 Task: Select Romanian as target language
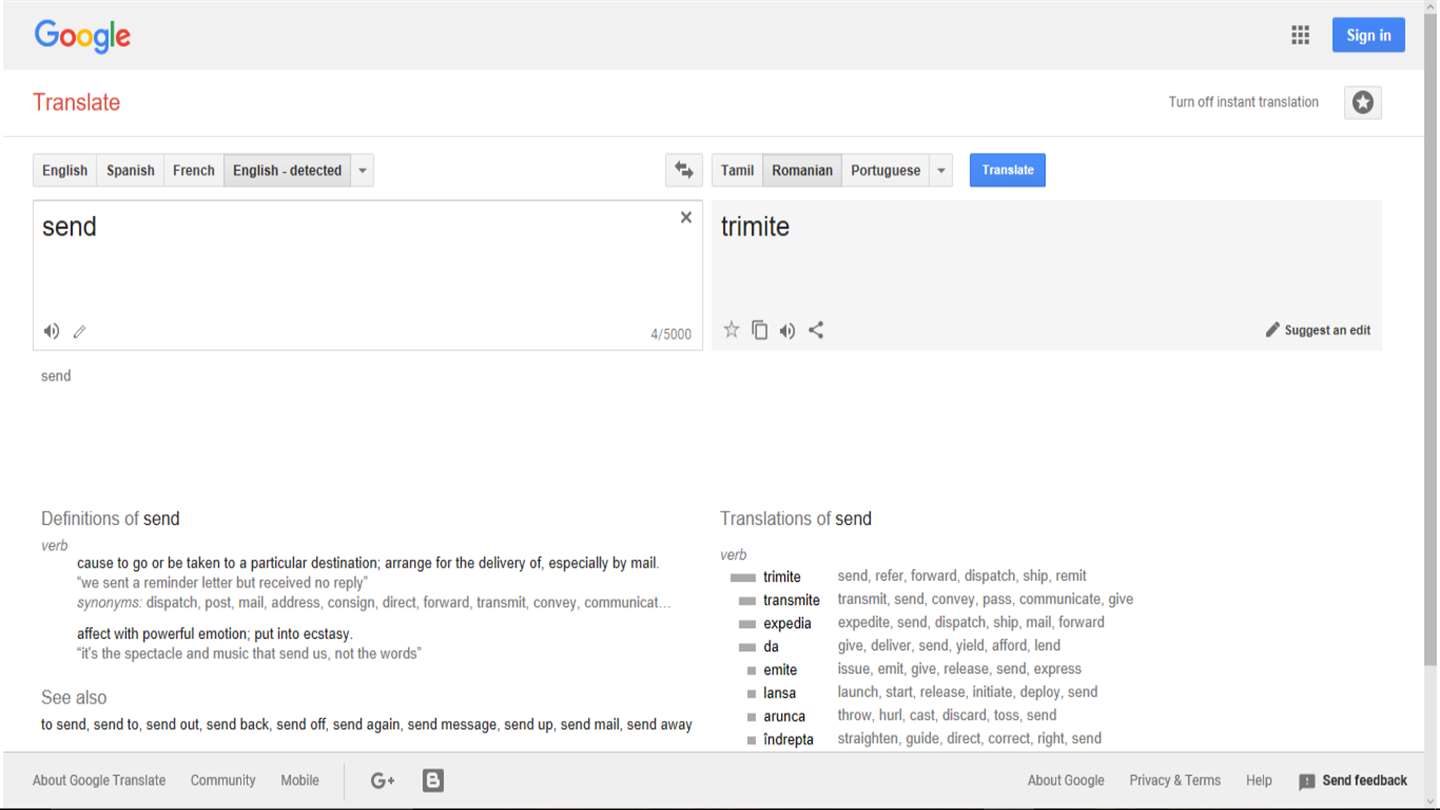(x=802, y=170)
